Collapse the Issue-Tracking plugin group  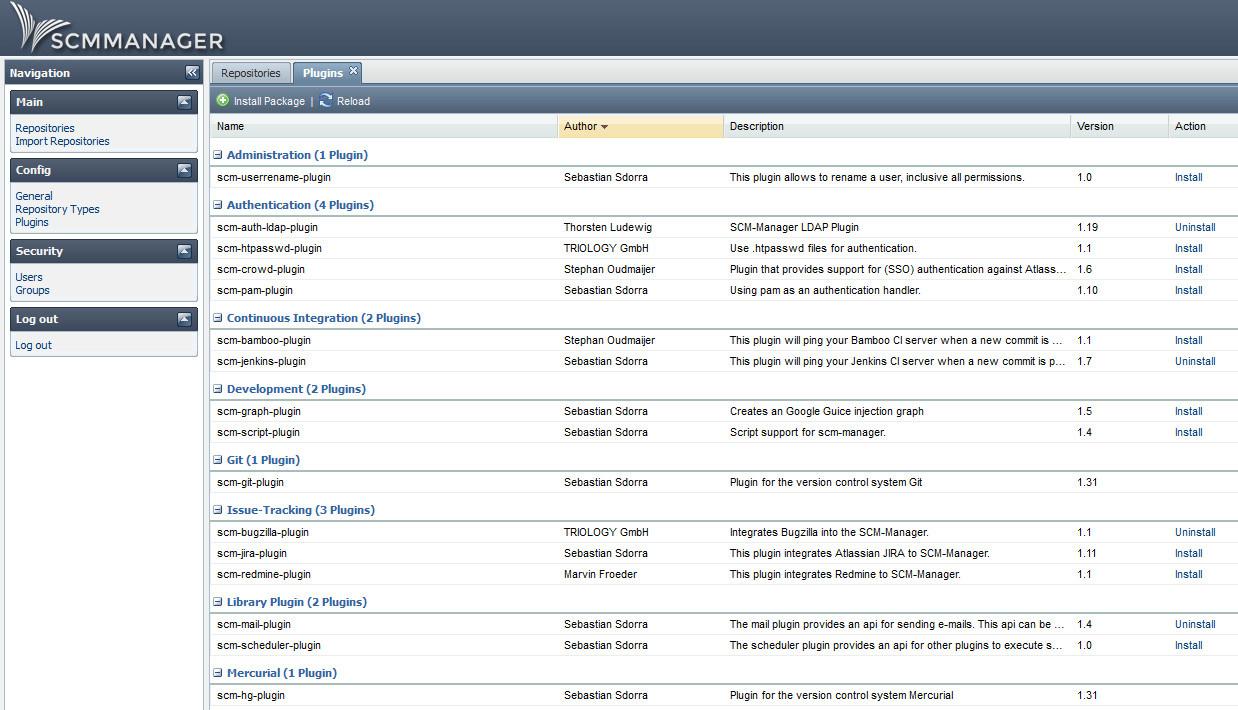[x=218, y=510]
